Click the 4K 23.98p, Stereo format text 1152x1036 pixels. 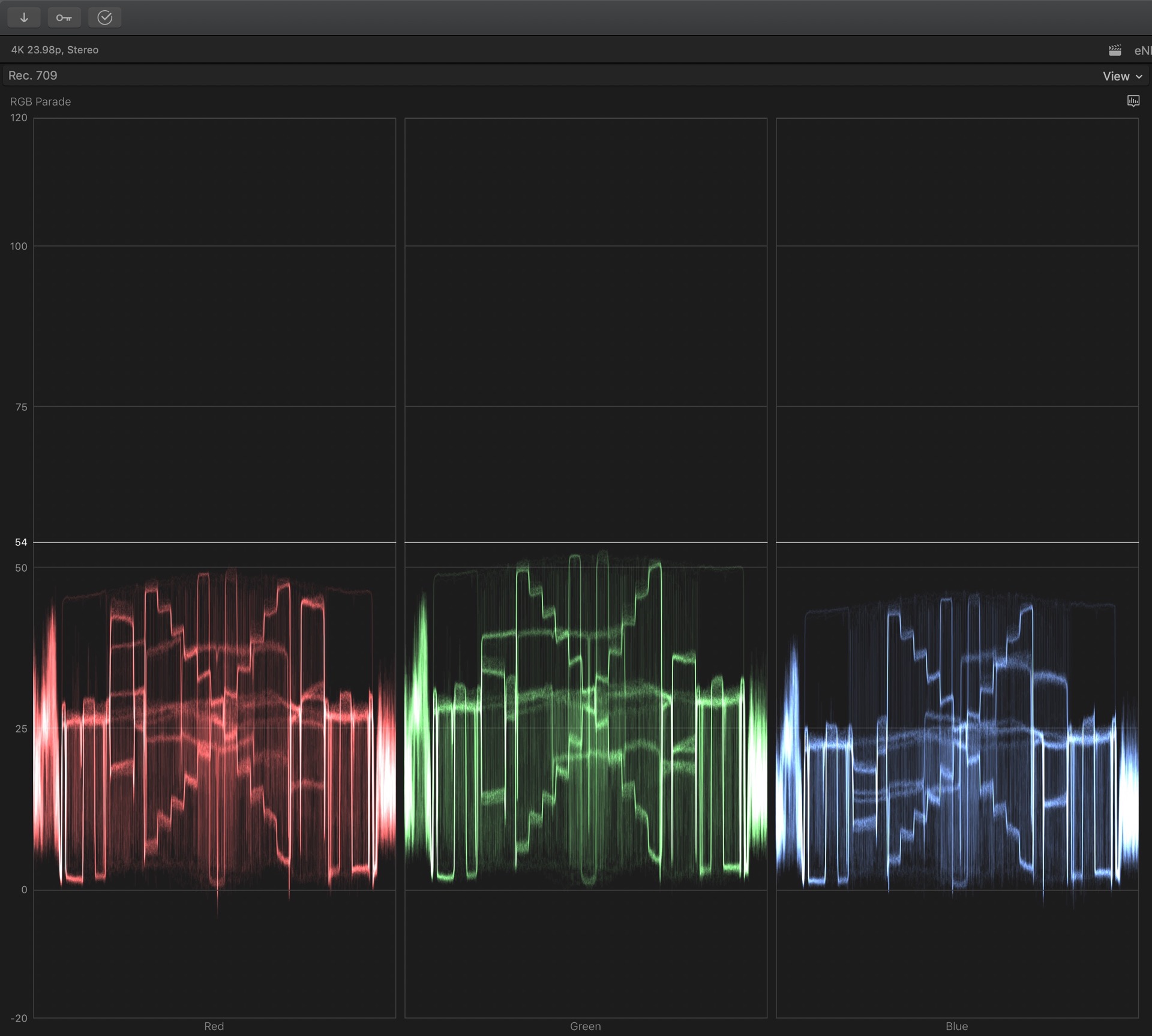[x=55, y=50]
